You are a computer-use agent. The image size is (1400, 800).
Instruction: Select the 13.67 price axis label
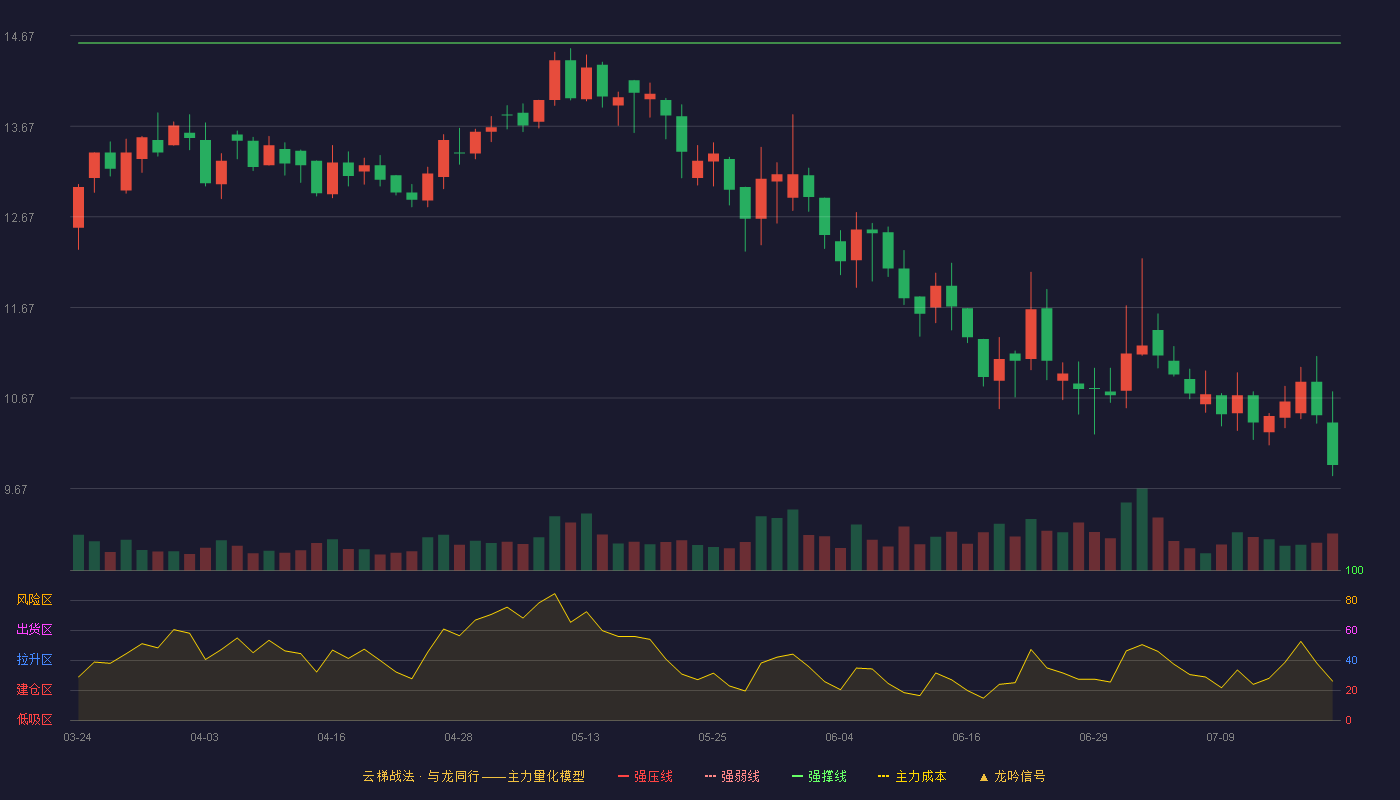pos(19,128)
